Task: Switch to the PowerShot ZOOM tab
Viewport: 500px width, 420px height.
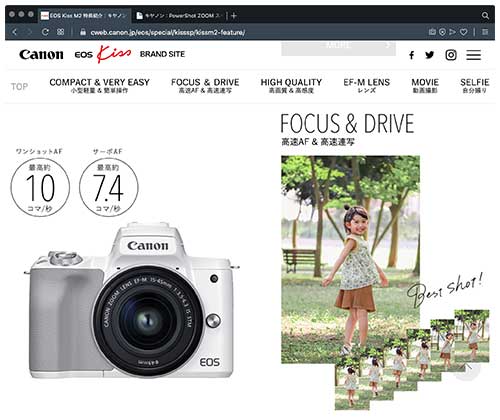Action: coord(180,16)
